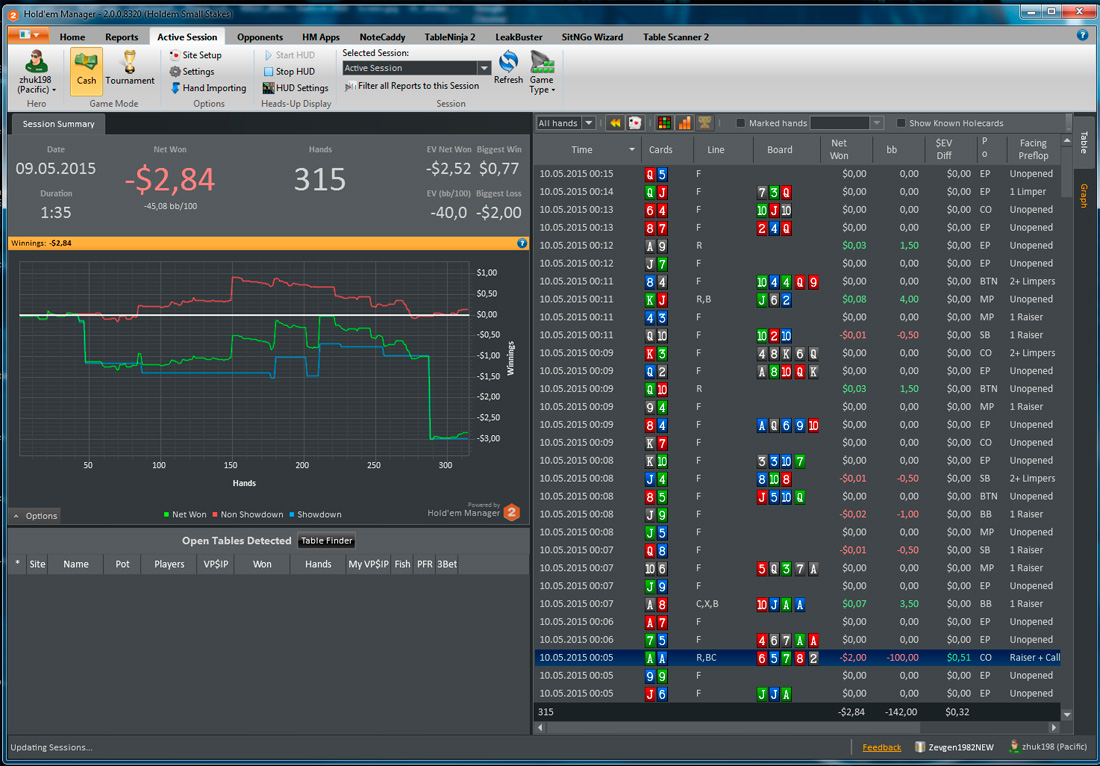Image resolution: width=1100 pixels, height=766 pixels.
Task: Open the zhuk198 (Pacific) hero selector
Action: (x=36, y=72)
